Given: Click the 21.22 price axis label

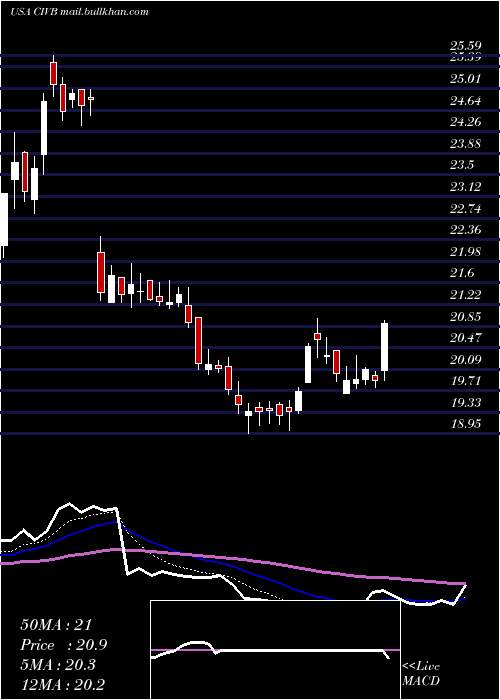Looking at the screenshot, I should pos(466,295).
